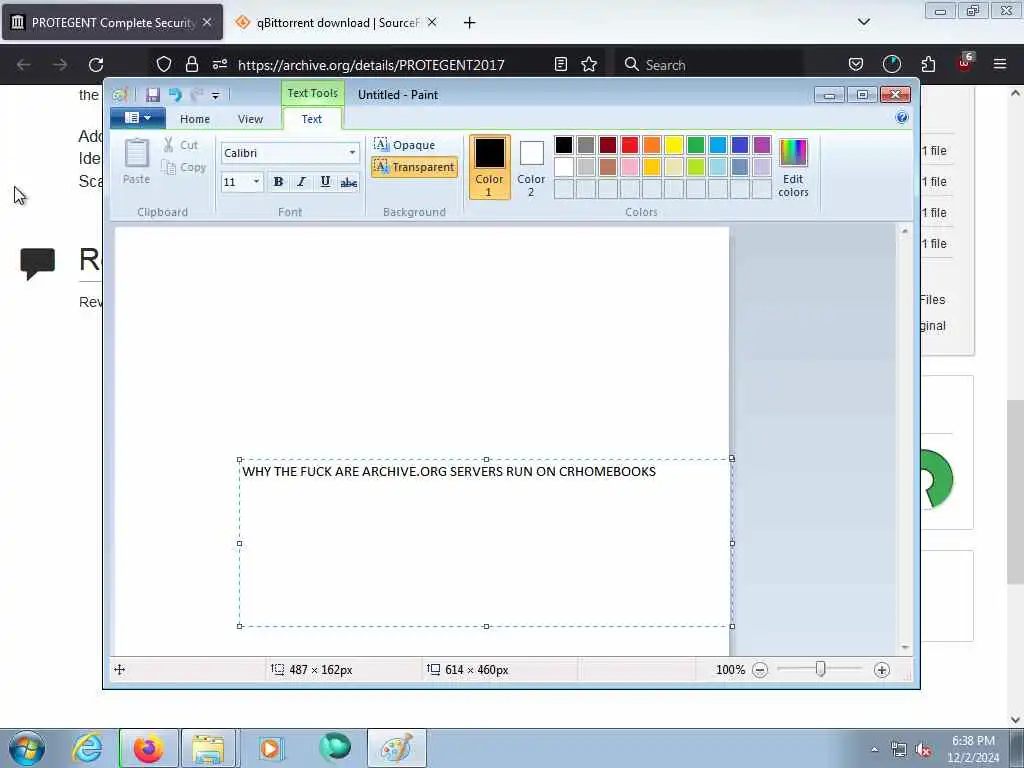This screenshot has height=768, width=1024.
Task: Bookmark this page with the star icon
Action: pos(589,64)
